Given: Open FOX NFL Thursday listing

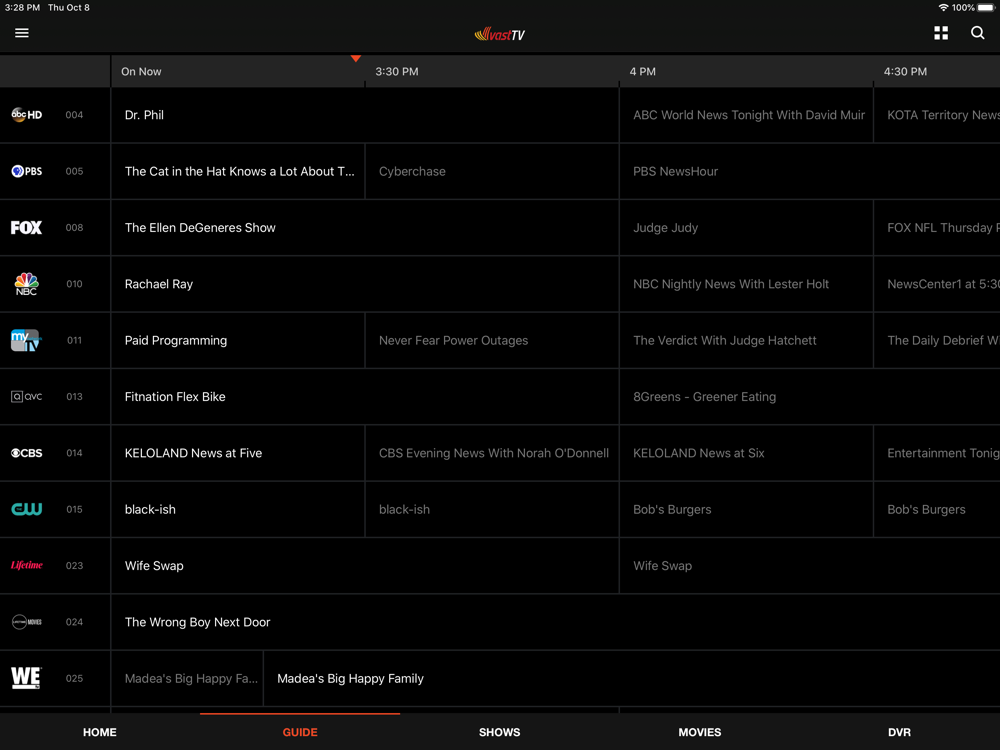Looking at the screenshot, I should coord(937,228).
